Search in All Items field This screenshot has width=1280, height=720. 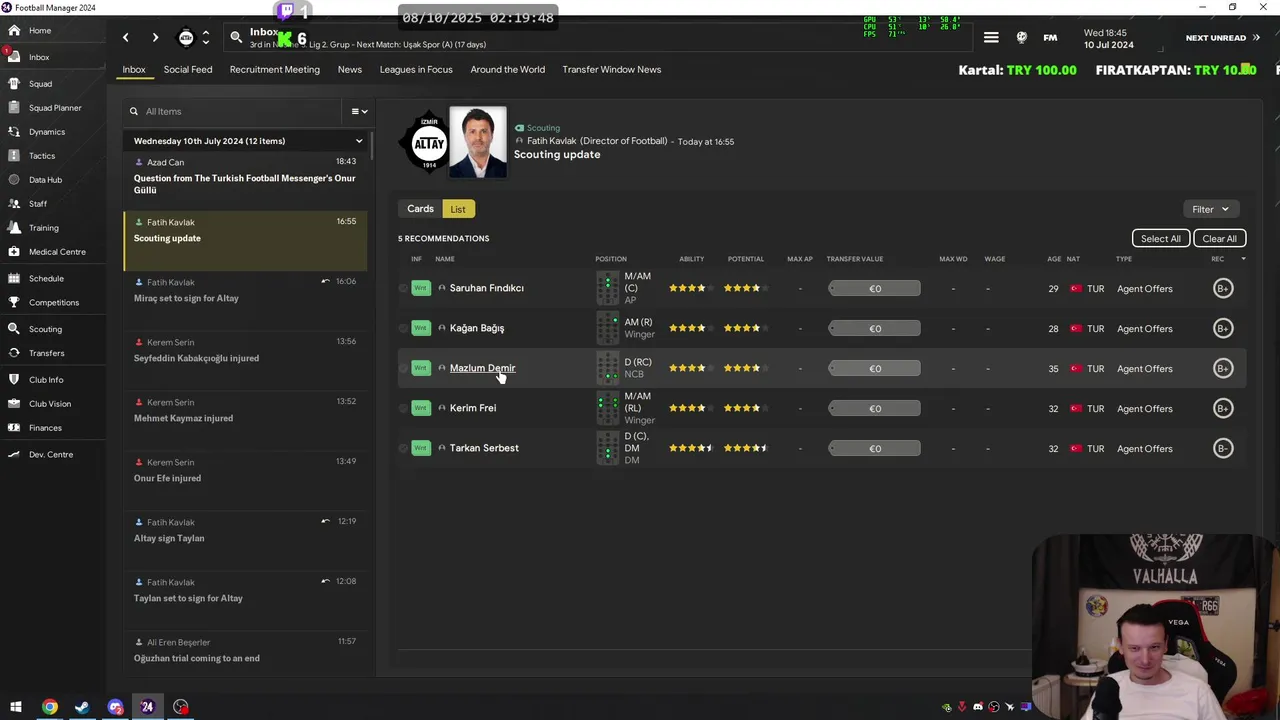coord(235,111)
